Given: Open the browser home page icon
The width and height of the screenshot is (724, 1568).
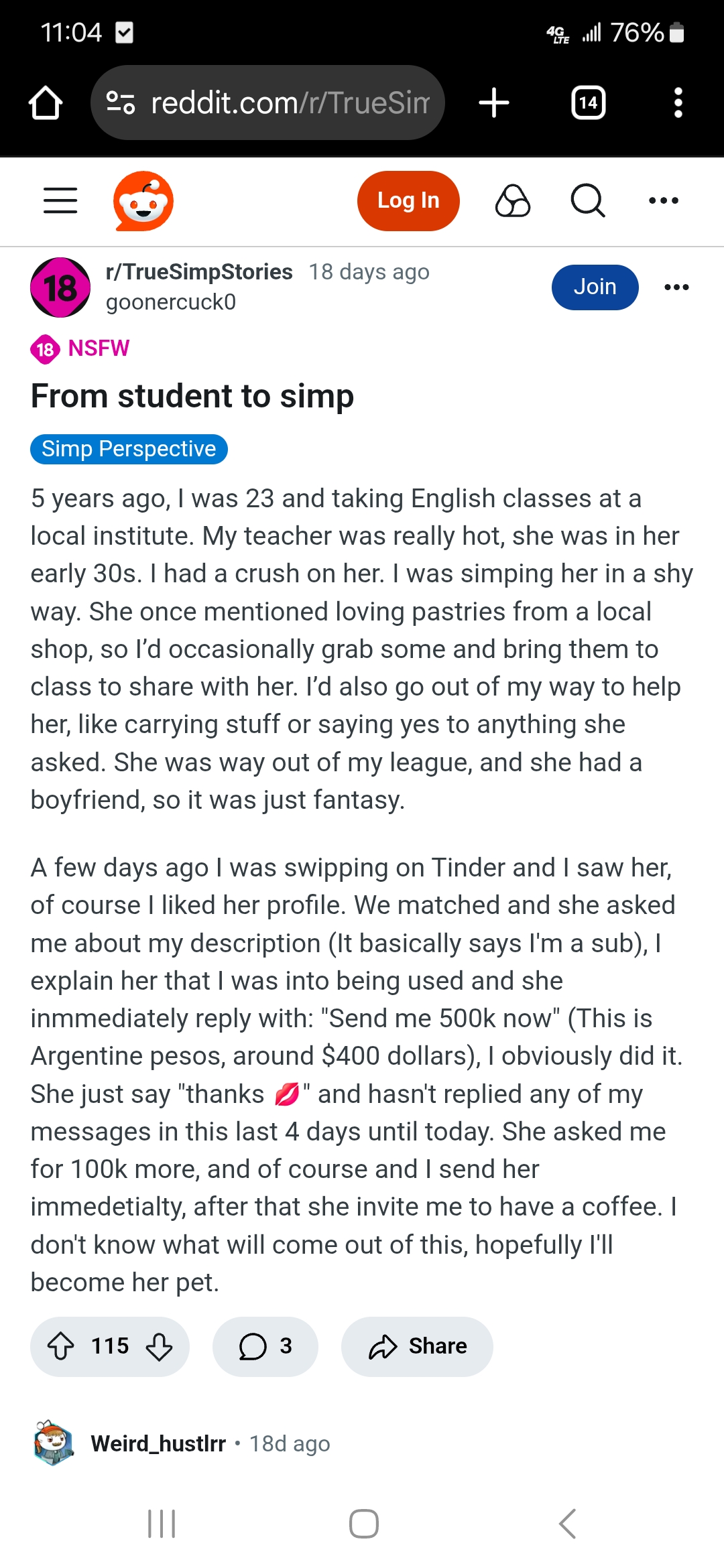Looking at the screenshot, I should click(46, 103).
